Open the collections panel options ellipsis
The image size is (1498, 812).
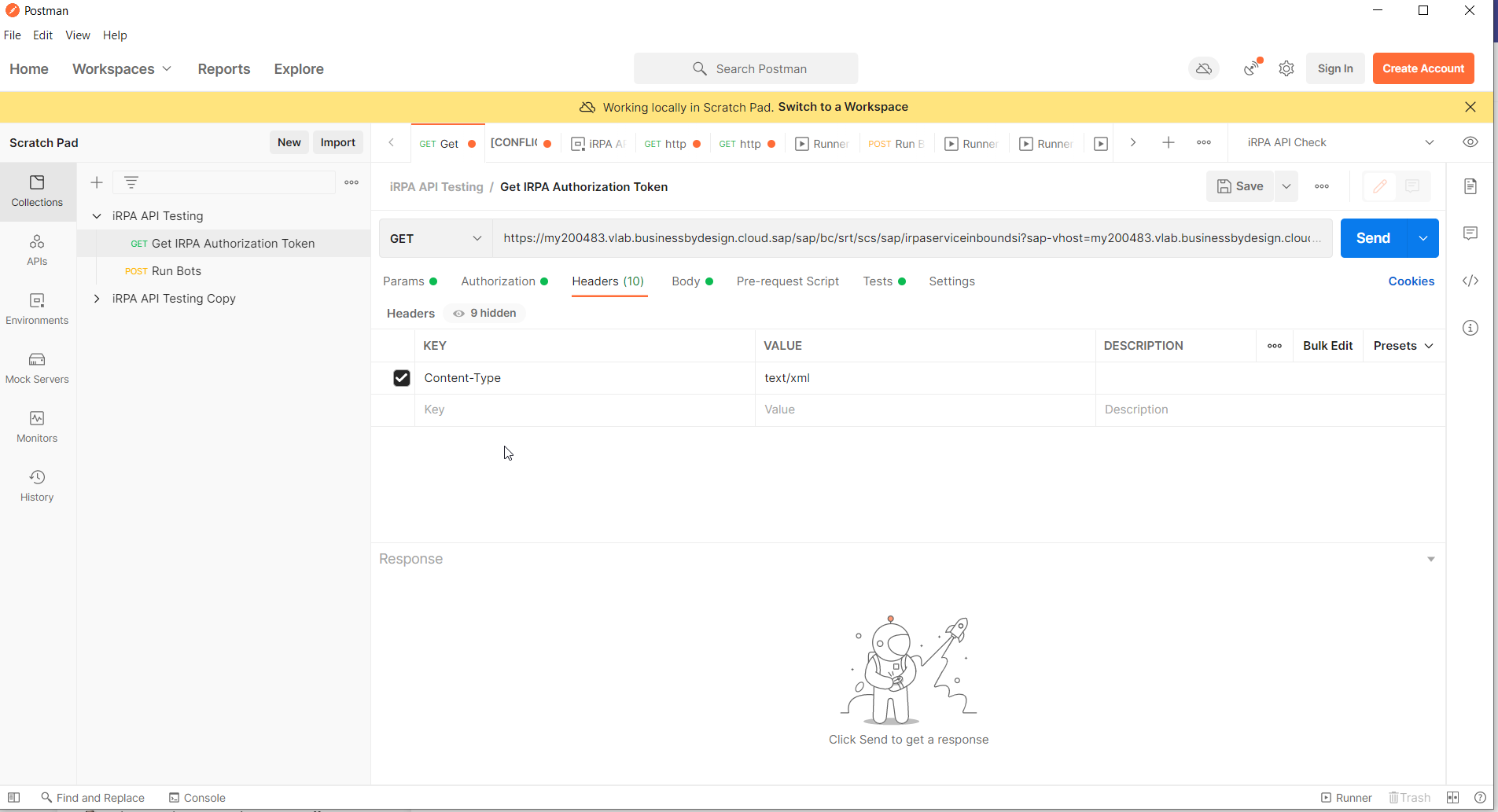351,182
